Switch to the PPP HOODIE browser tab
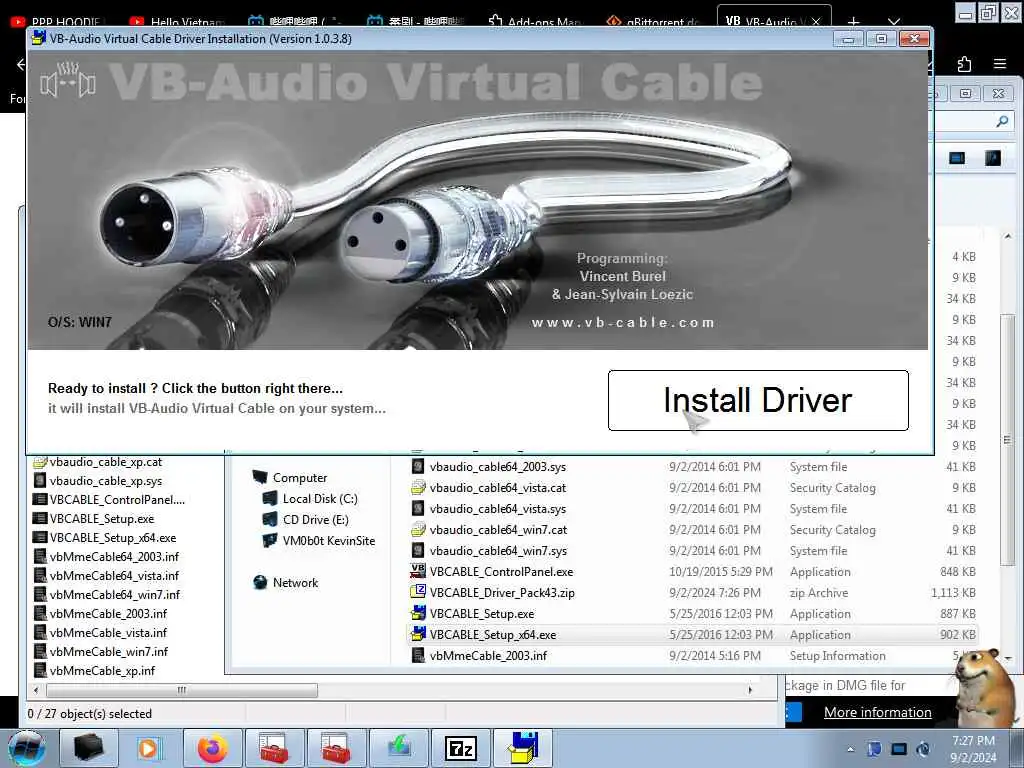 [57, 22]
